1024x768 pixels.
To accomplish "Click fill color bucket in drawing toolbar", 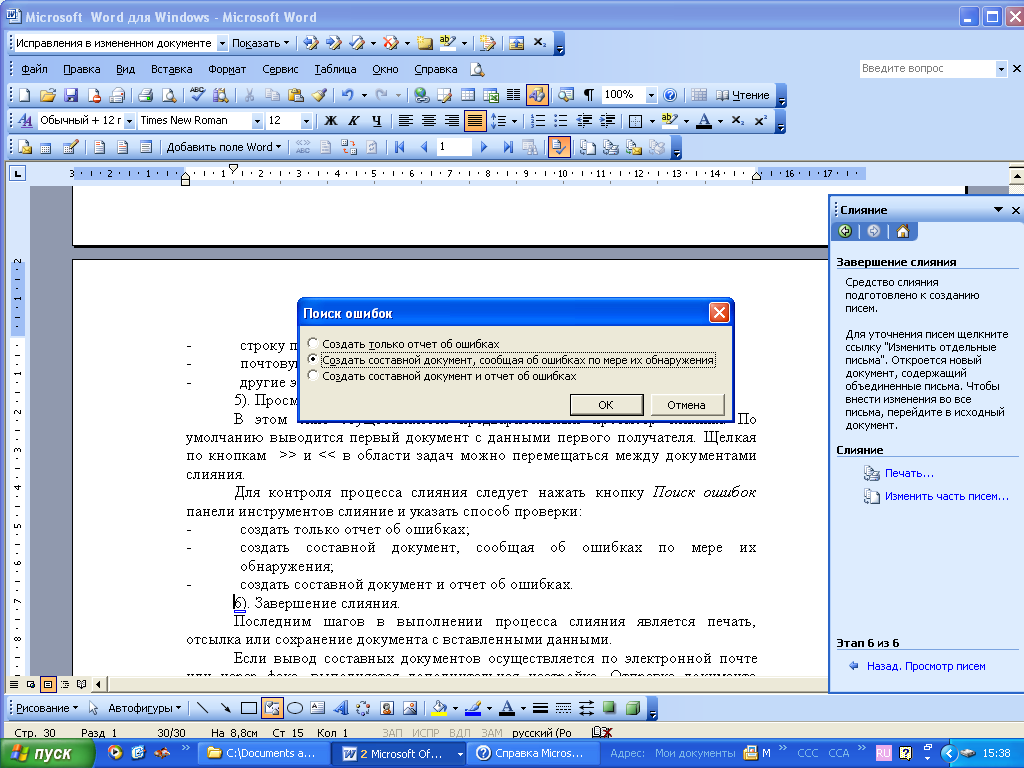I will [x=440, y=708].
